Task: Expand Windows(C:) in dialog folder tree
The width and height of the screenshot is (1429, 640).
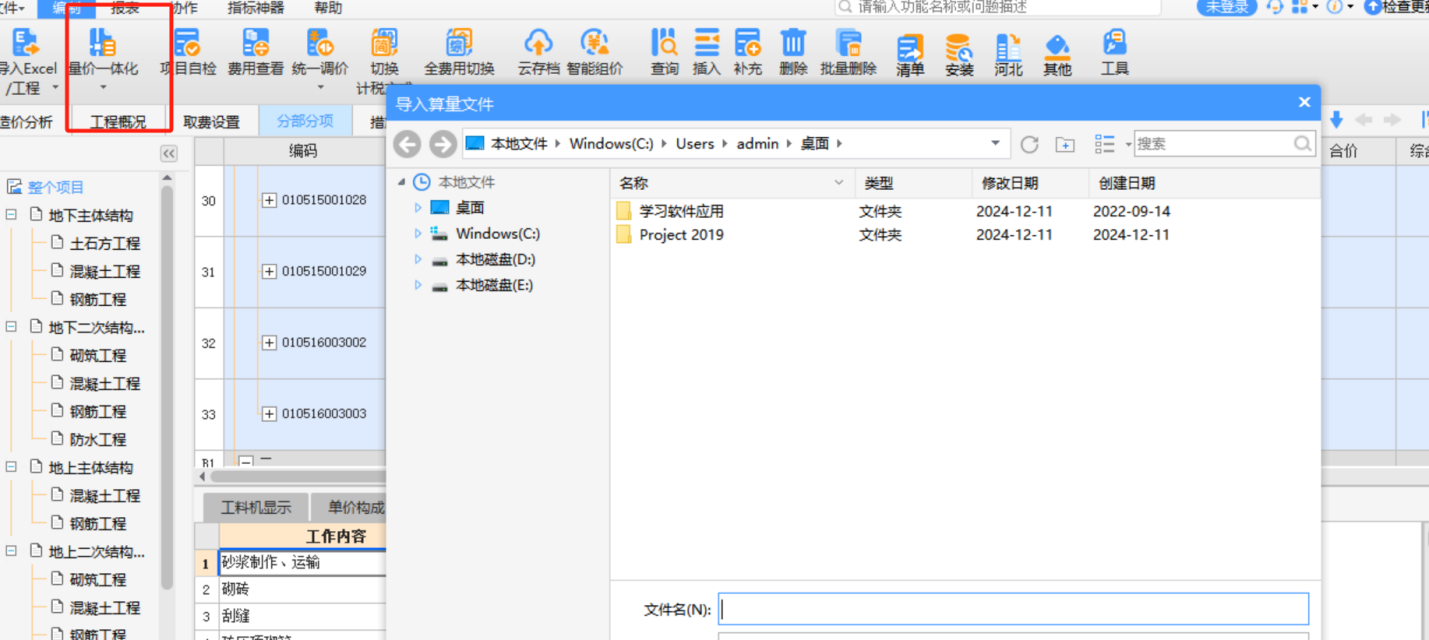Action: 418,233
